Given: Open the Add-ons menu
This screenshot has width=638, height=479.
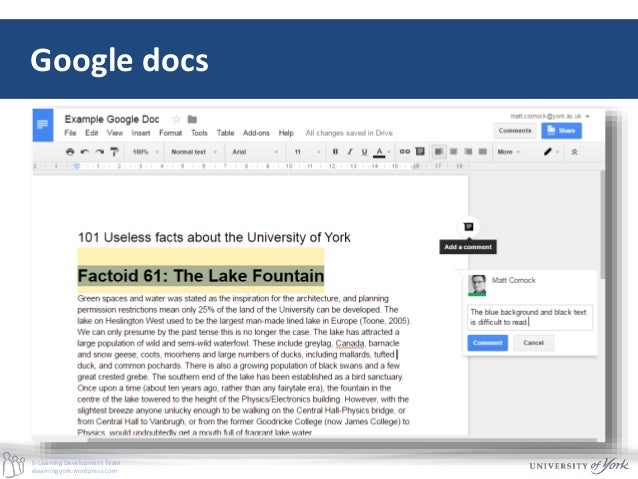Looking at the screenshot, I should pyautogui.click(x=256, y=133).
